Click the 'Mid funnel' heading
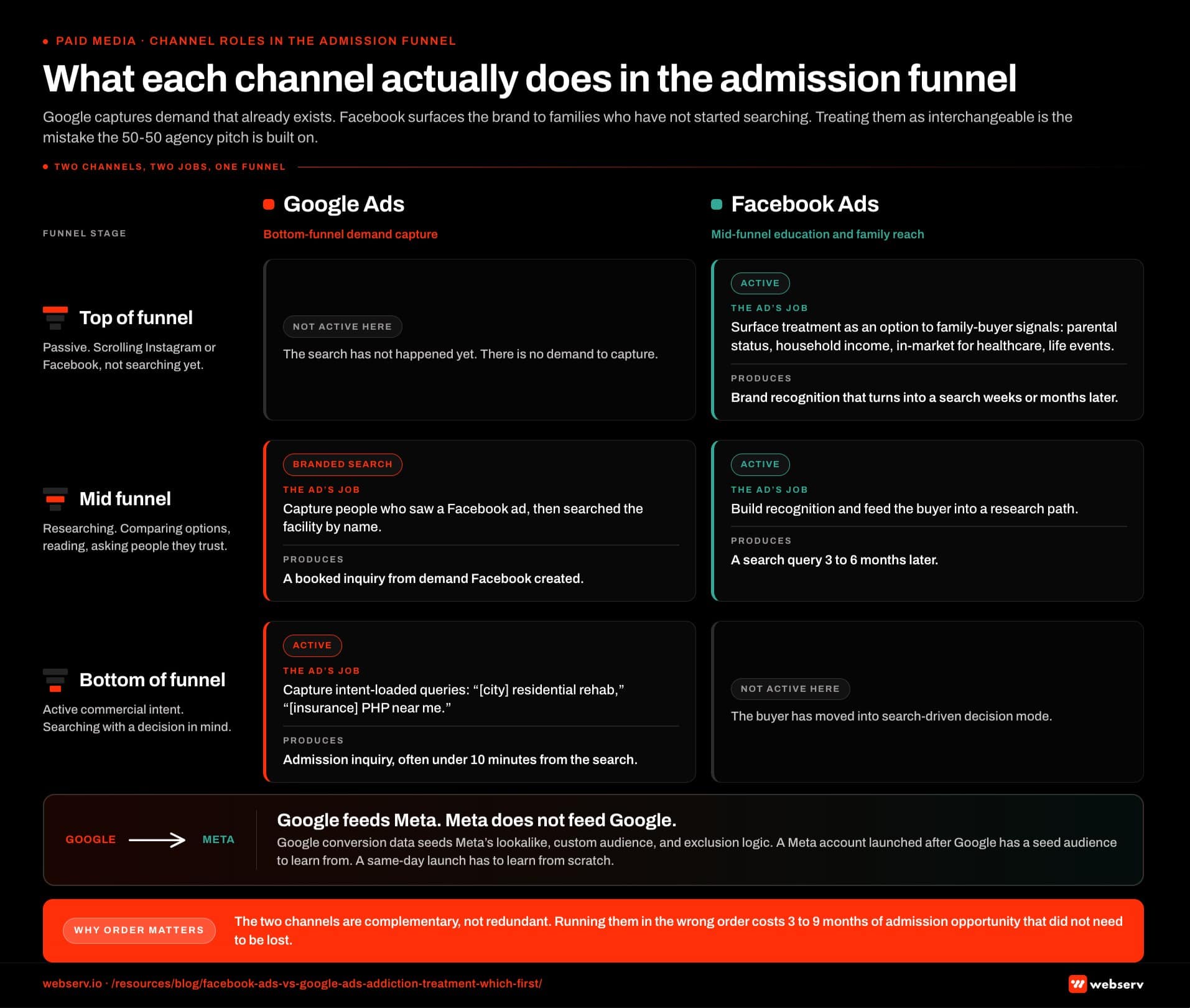 coord(125,499)
